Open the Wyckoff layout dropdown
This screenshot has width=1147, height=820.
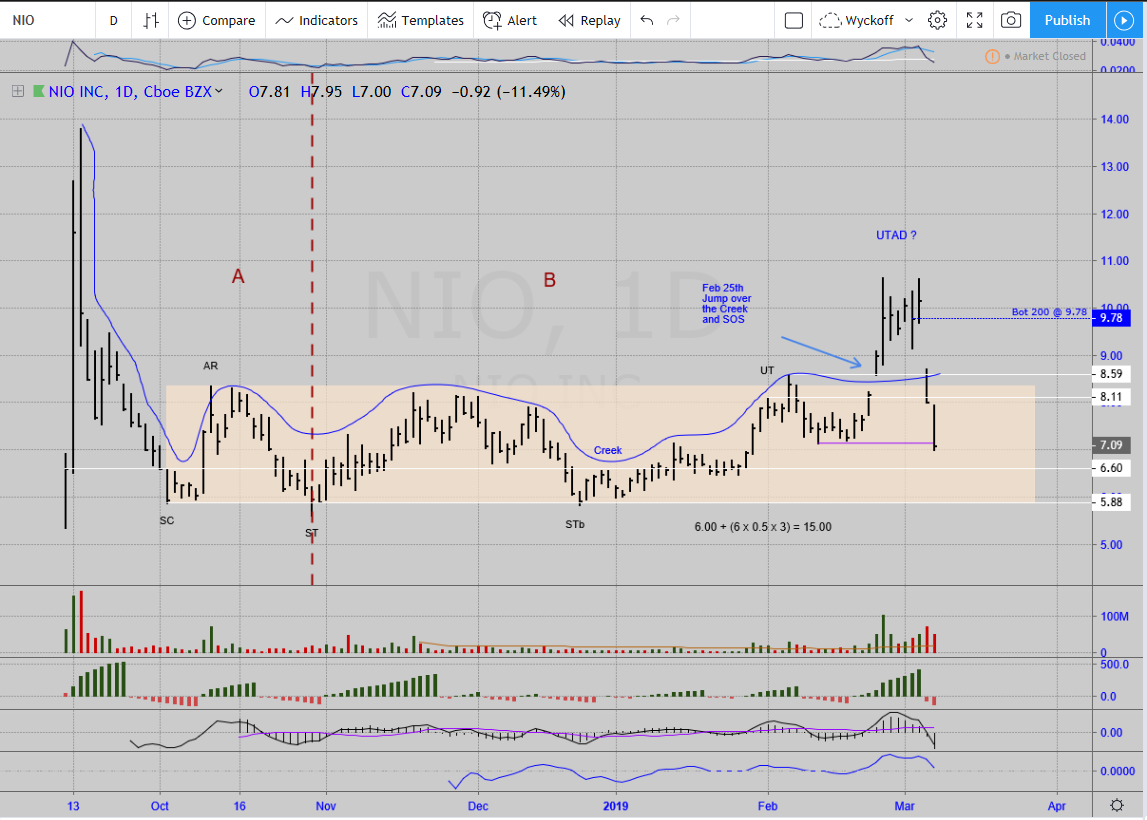point(866,20)
